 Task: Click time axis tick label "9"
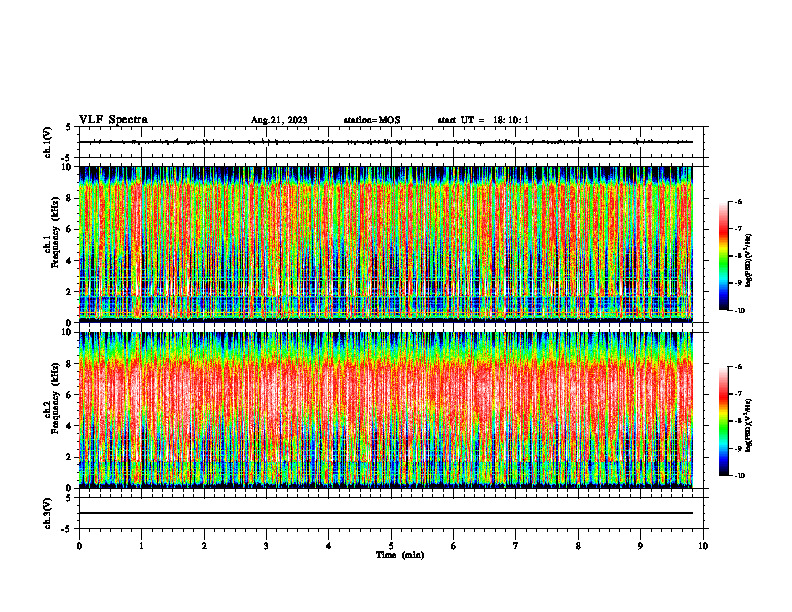640,546
